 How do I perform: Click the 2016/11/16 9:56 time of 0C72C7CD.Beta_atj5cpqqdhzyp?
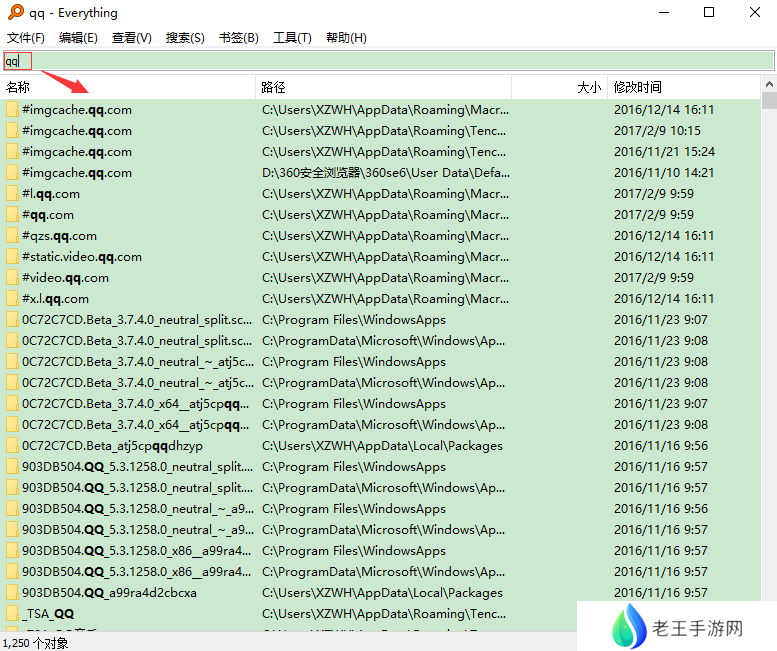(661, 446)
